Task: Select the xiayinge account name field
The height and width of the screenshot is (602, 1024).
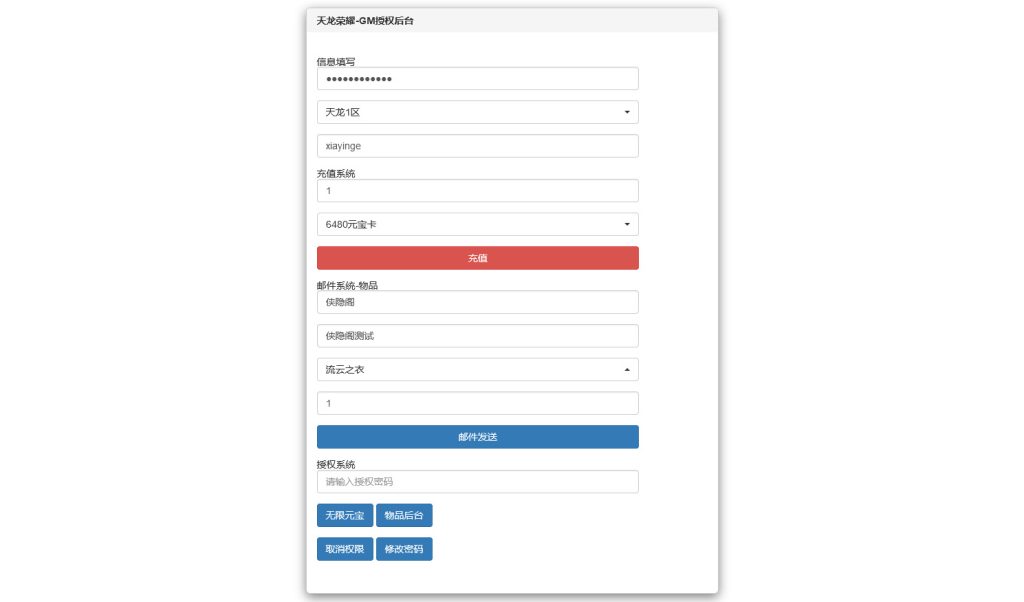Action: tap(477, 145)
